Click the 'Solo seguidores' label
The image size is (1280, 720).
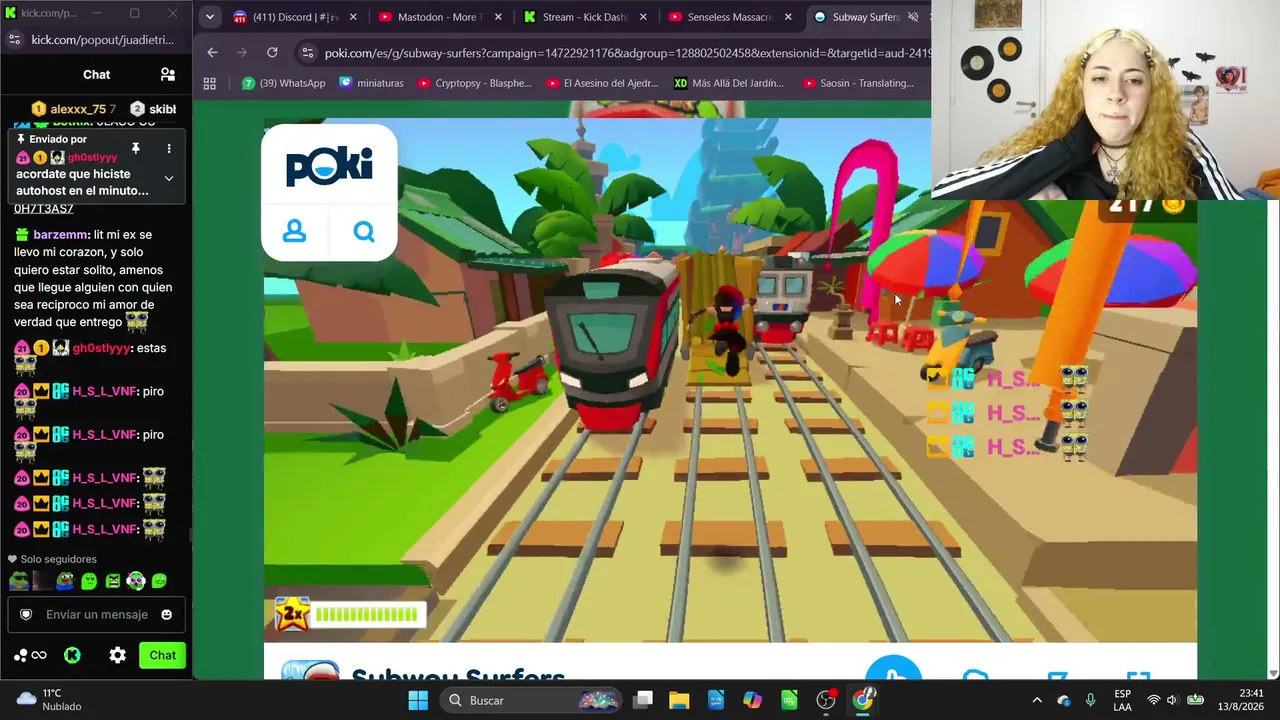point(59,560)
